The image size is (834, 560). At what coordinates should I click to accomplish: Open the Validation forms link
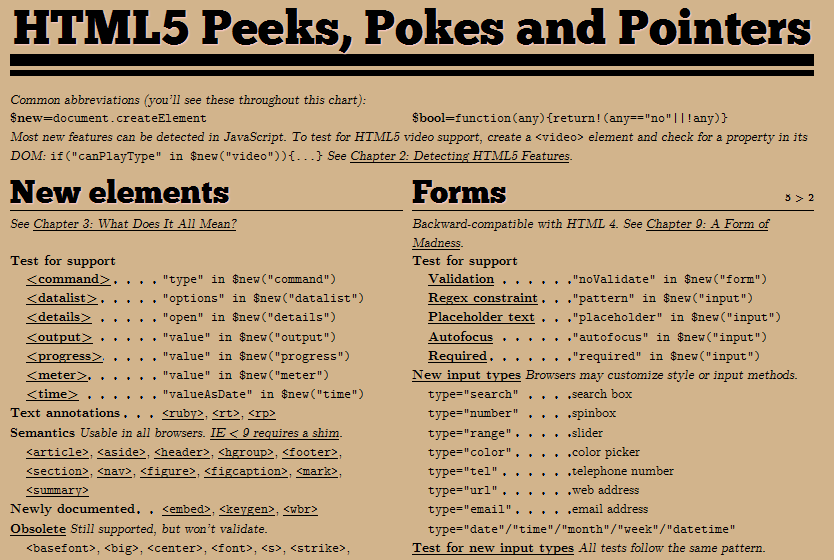pyautogui.click(x=461, y=279)
